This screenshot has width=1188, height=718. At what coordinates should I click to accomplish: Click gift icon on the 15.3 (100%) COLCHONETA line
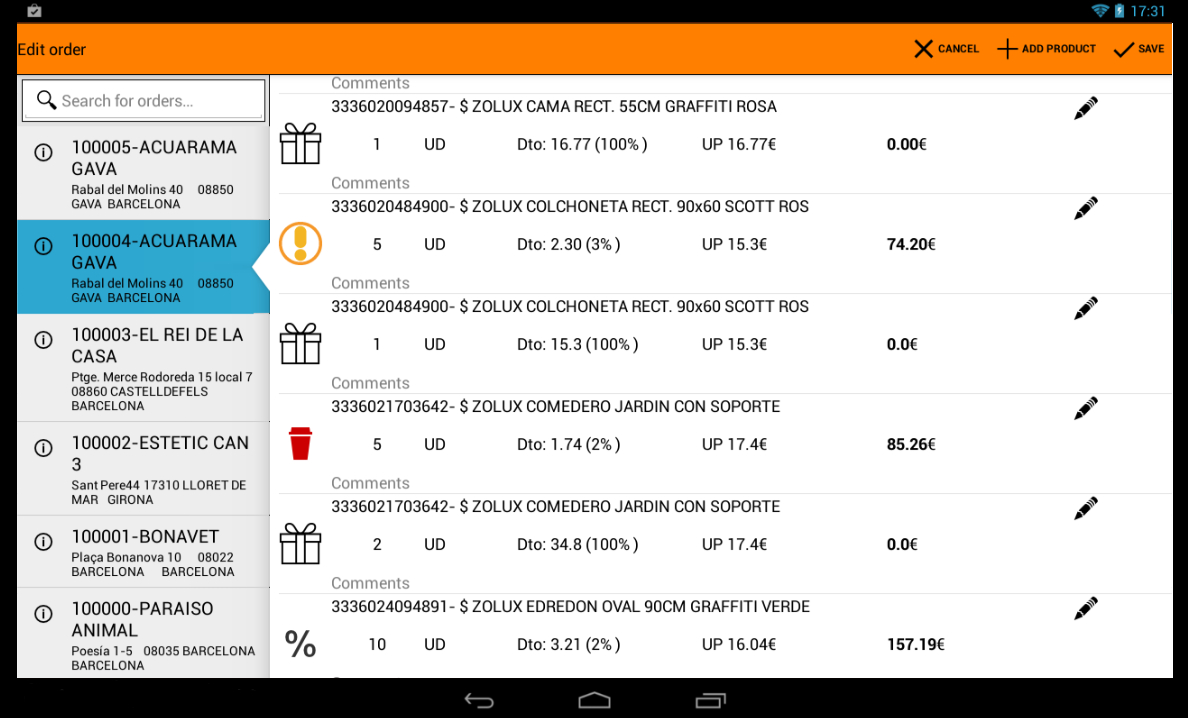[301, 344]
